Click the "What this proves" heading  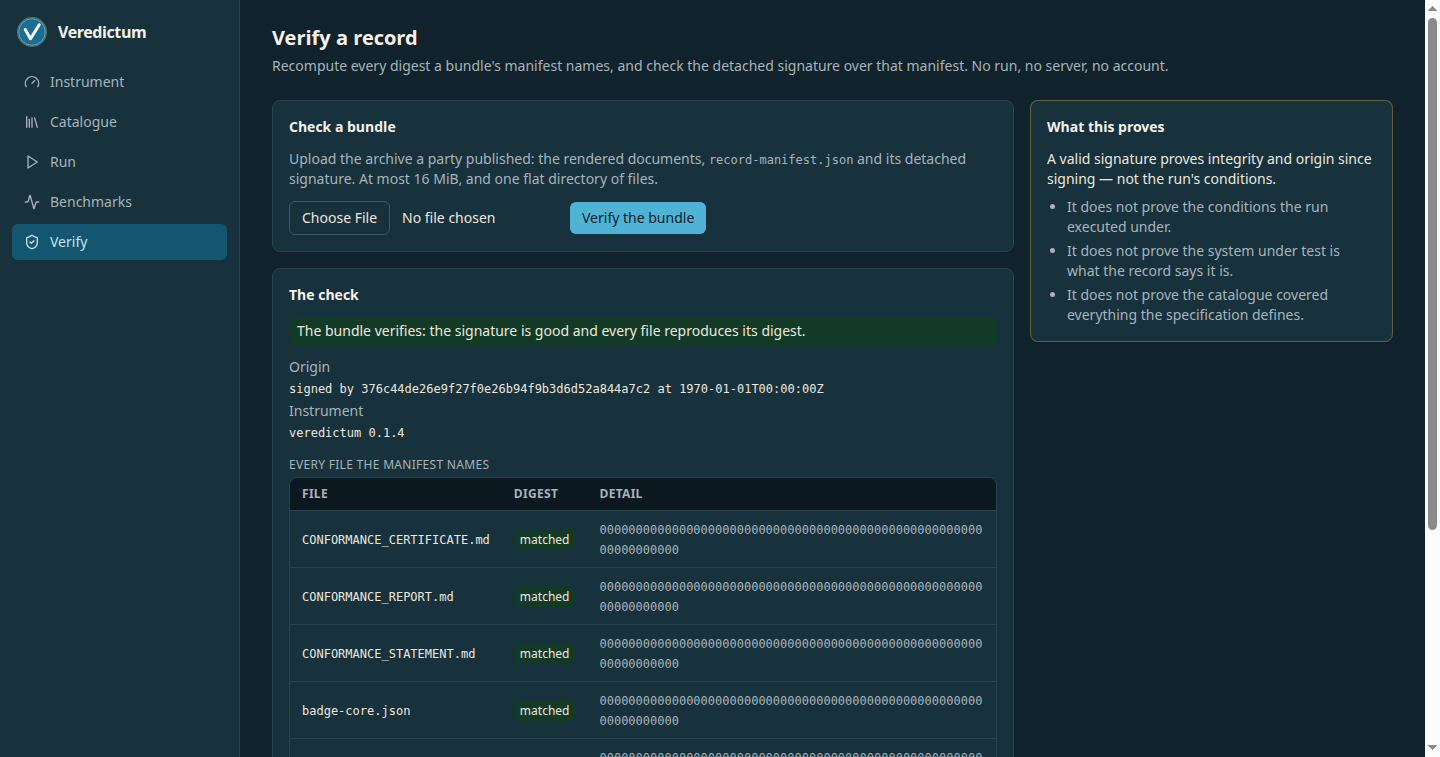1106,127
